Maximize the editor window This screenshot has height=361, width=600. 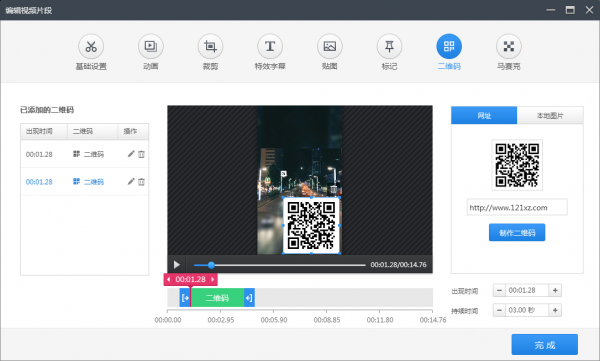point(570,10)
